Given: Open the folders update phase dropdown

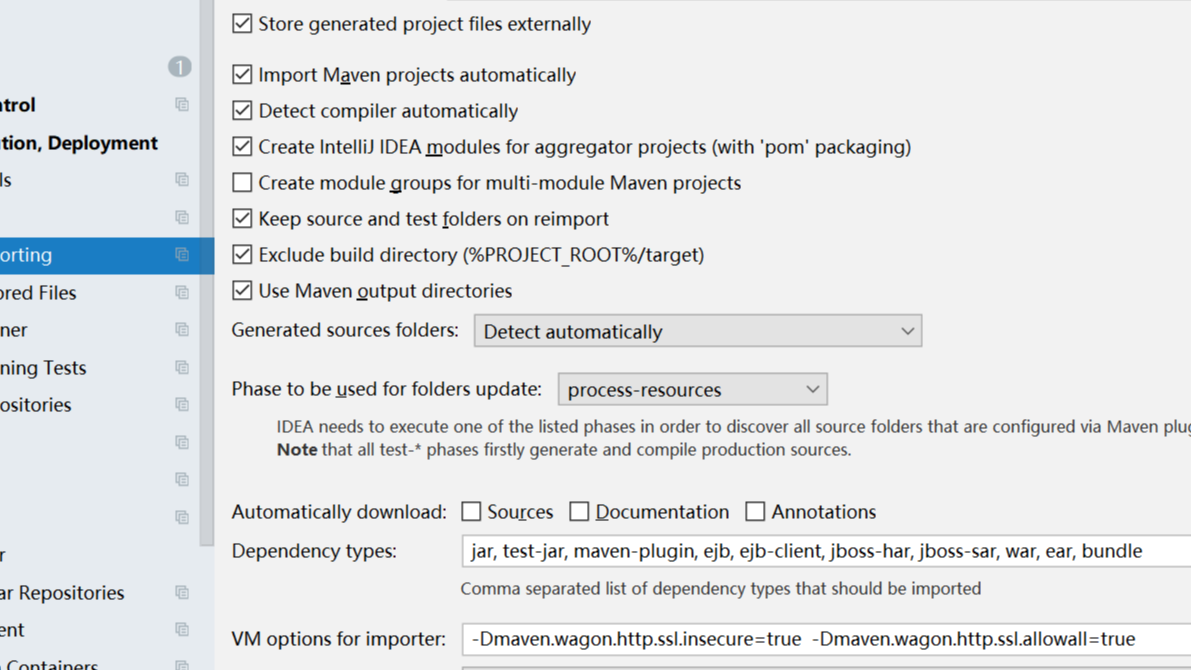Looking at the screenshot, I should (x=692, y=390).
